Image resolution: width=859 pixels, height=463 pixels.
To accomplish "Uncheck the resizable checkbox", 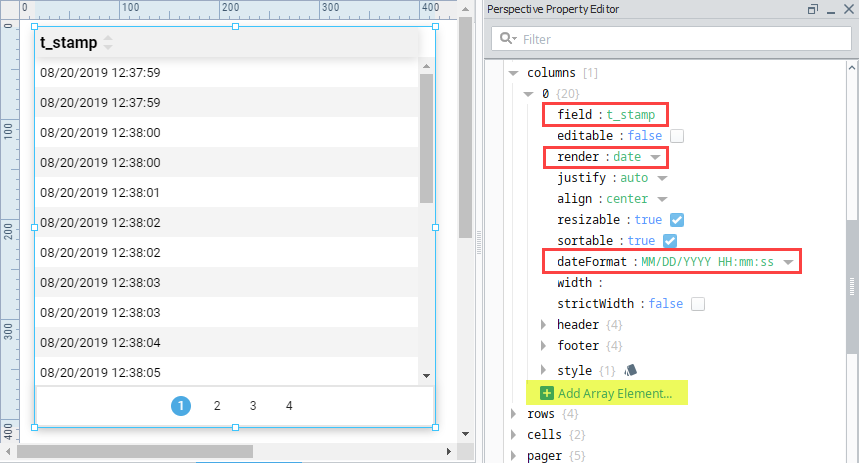I will [677, 220].
